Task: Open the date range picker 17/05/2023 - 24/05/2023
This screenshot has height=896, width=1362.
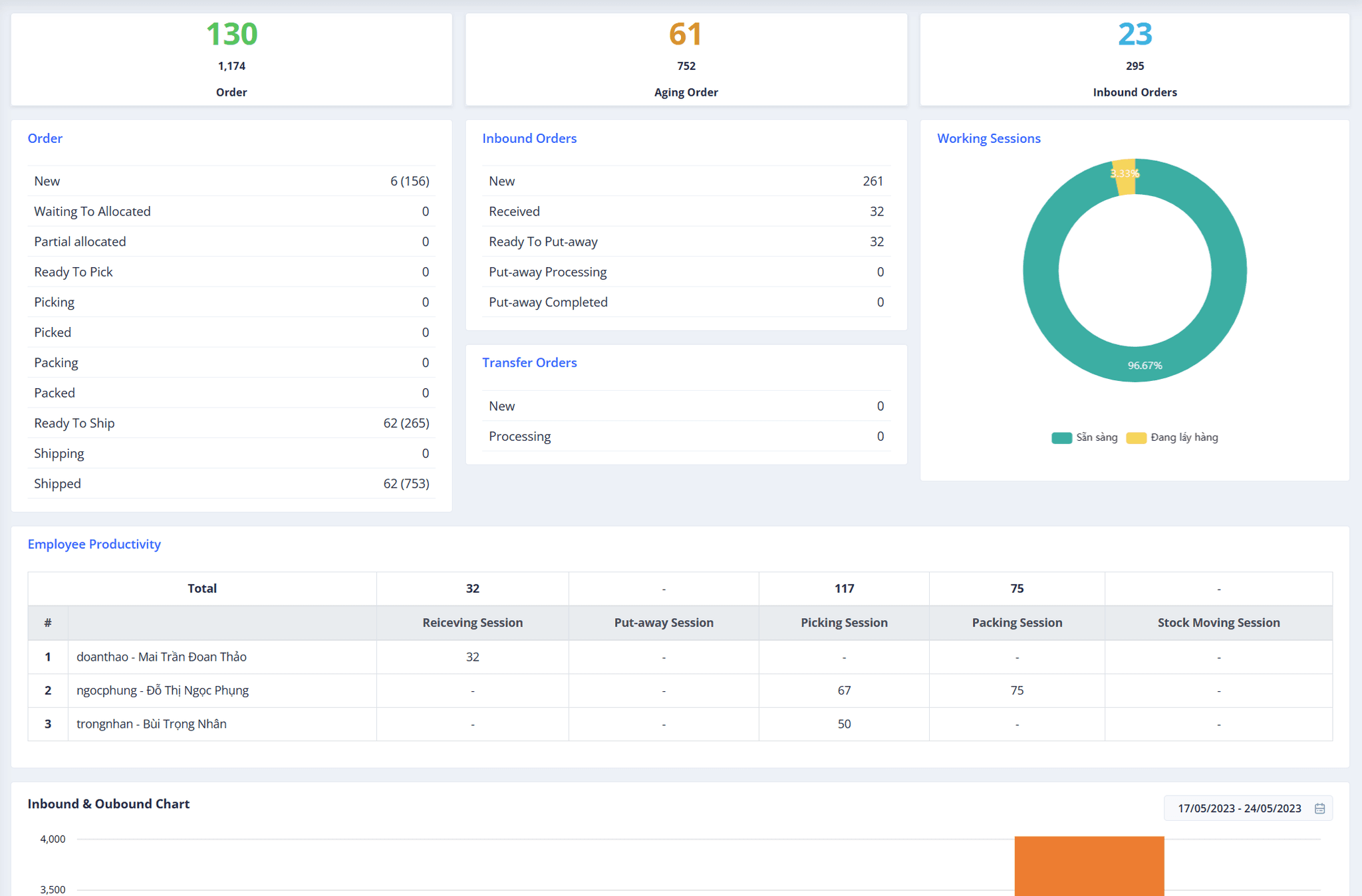Action: point(1238,808)
